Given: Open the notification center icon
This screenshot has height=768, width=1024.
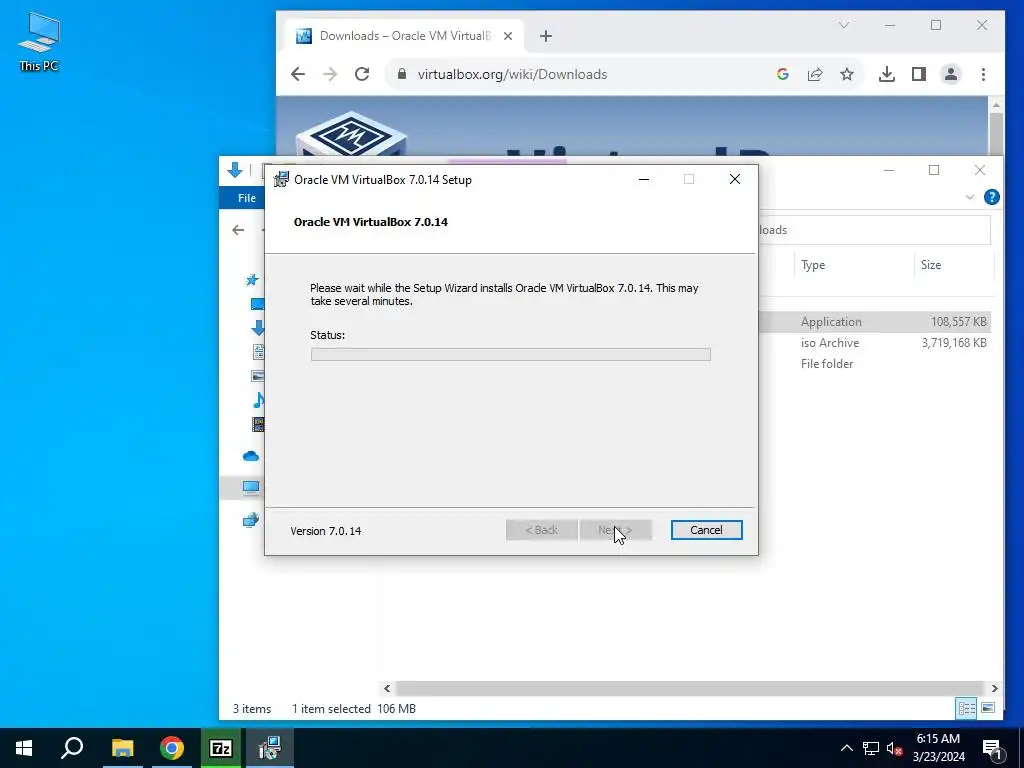Looking at the screenshot, I should 993,749.
